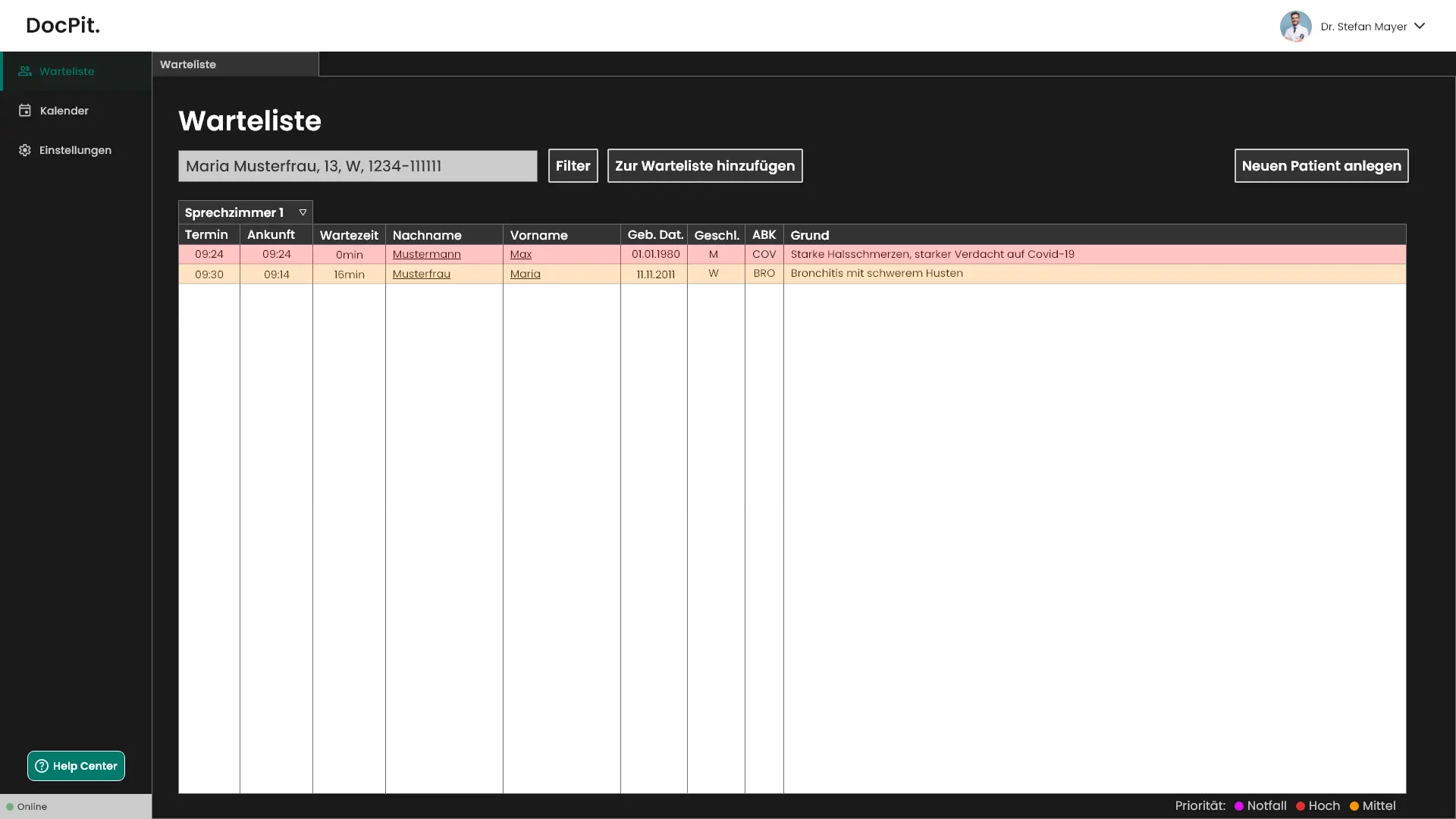Click Dr. Stefan Mayer name label
Viewport: 1456px width, 819px height.
point(1363,27)
